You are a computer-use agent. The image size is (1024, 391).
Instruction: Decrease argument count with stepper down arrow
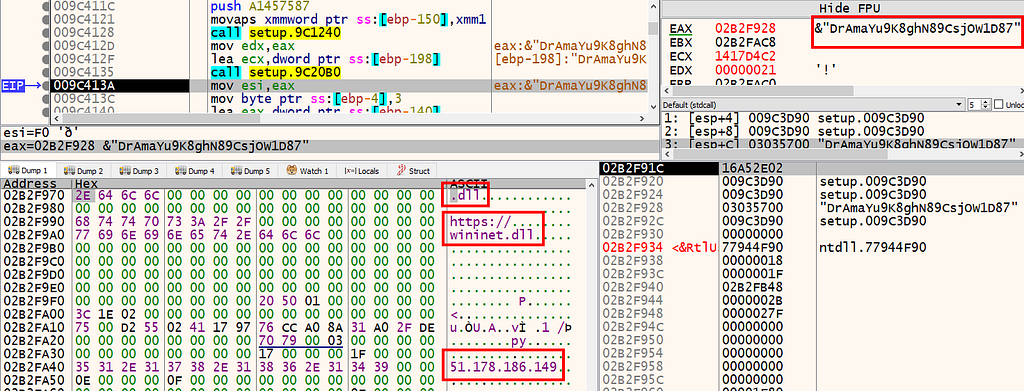click(985, 107)
